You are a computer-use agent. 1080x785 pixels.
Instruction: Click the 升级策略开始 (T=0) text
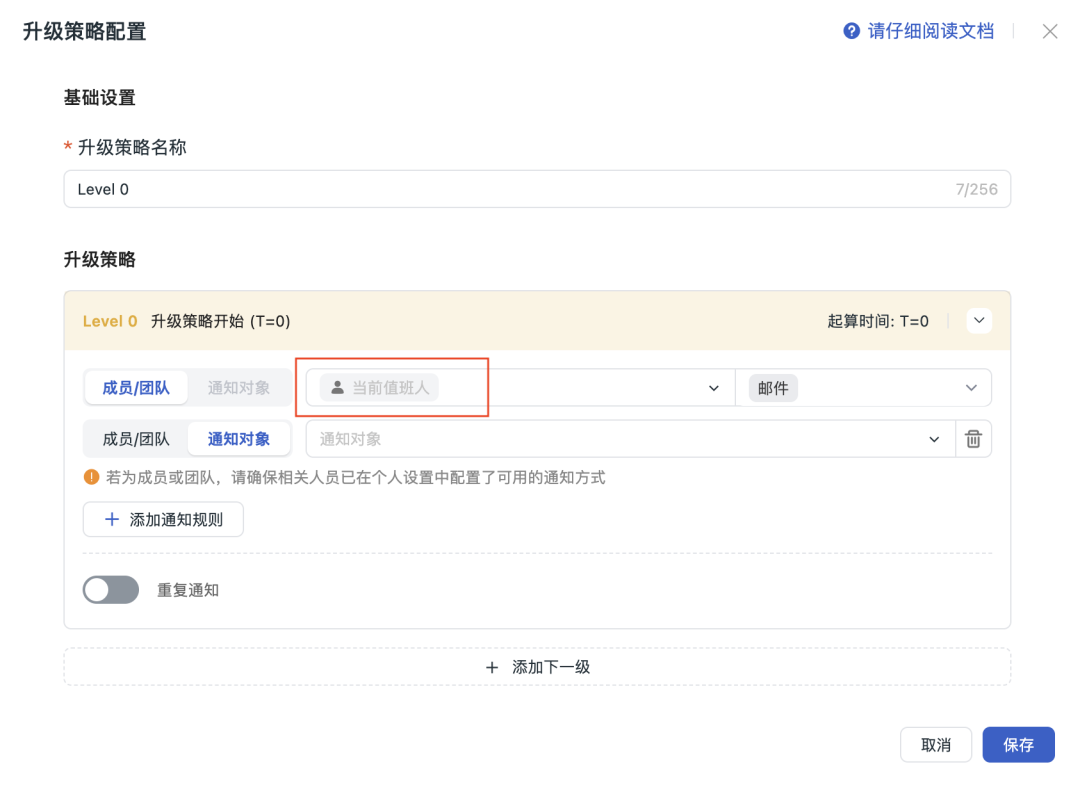tap(220, 322)
